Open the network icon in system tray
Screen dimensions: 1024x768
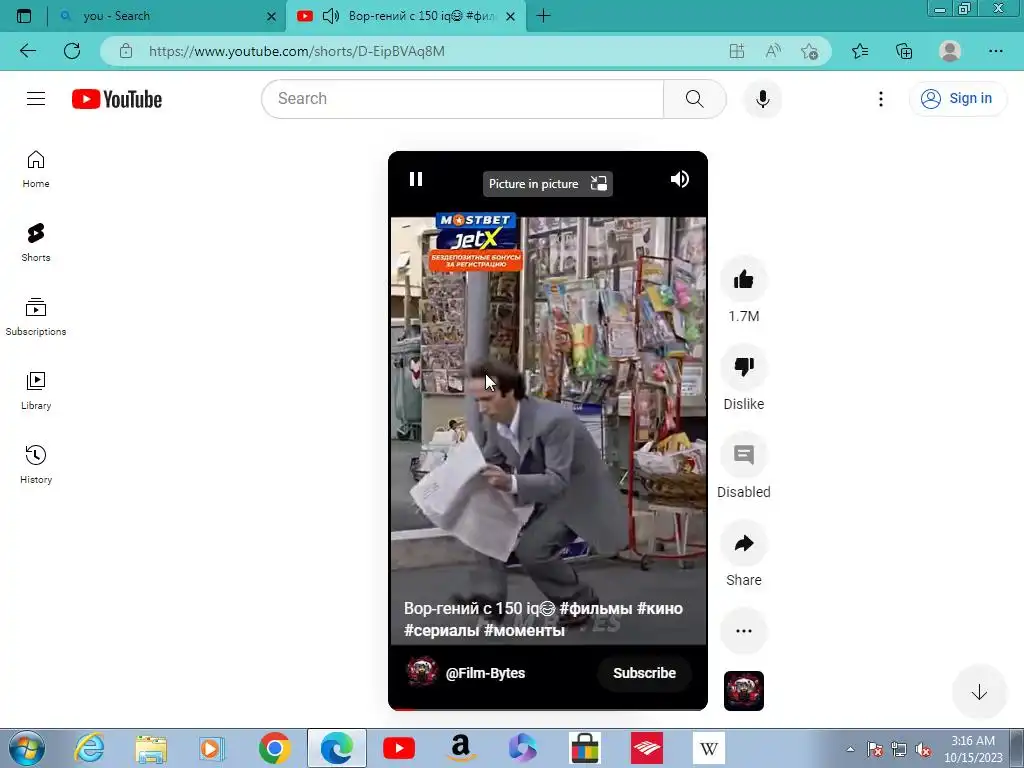coord(899,750)
